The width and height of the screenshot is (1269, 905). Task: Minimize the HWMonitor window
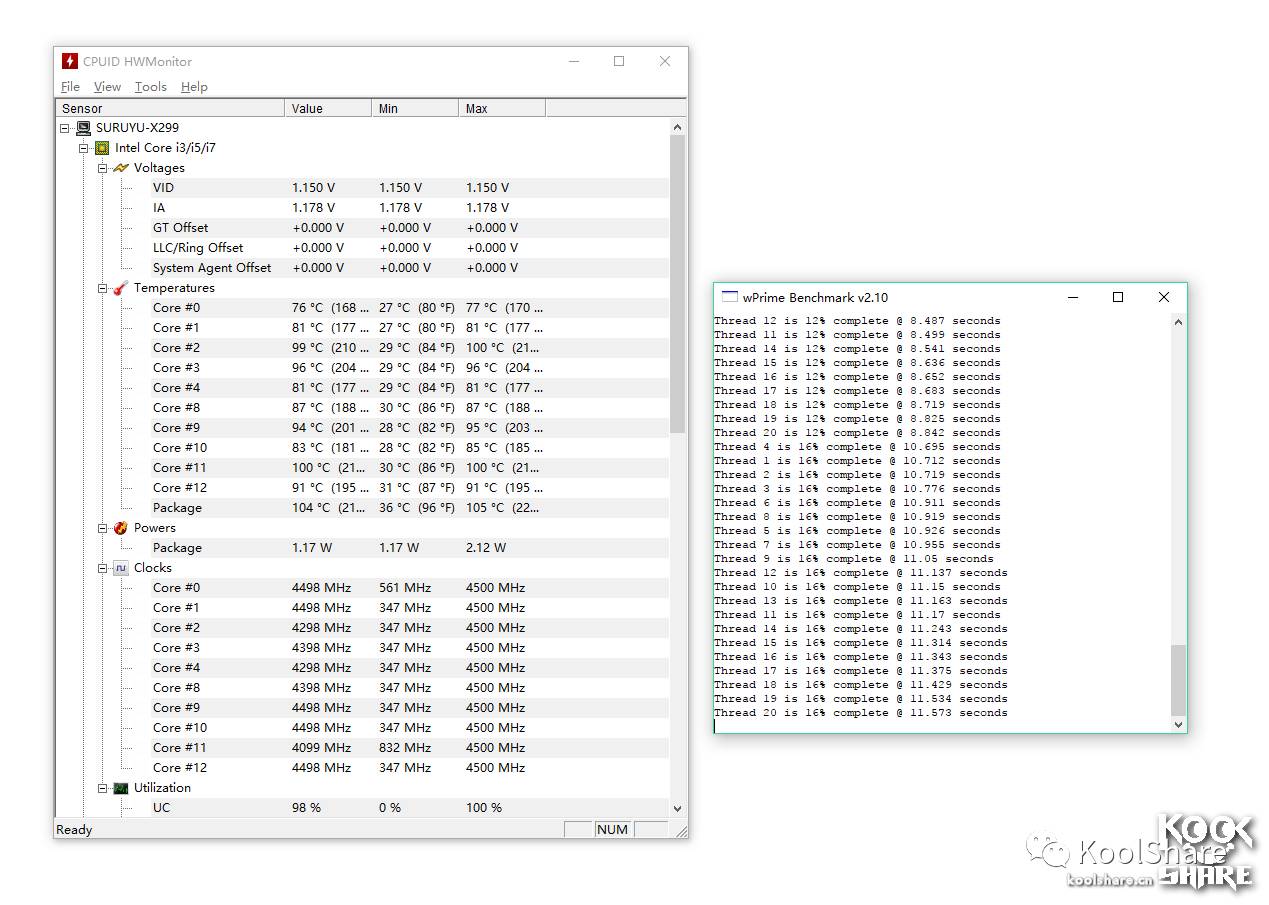click(574, 61)
